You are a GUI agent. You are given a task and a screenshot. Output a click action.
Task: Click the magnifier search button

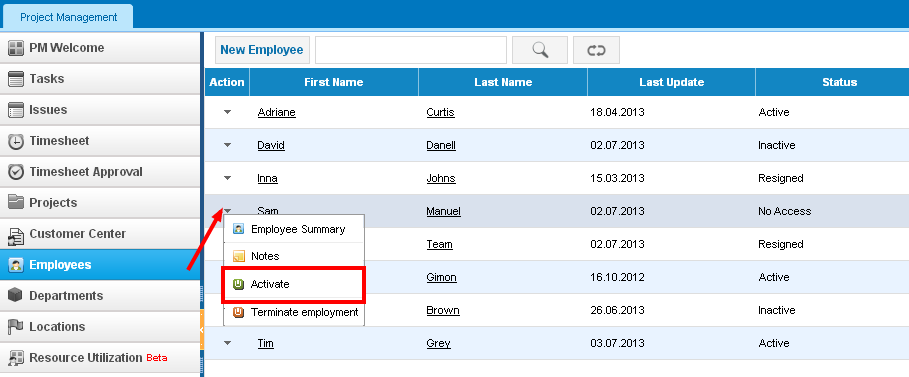coord(540,50)
